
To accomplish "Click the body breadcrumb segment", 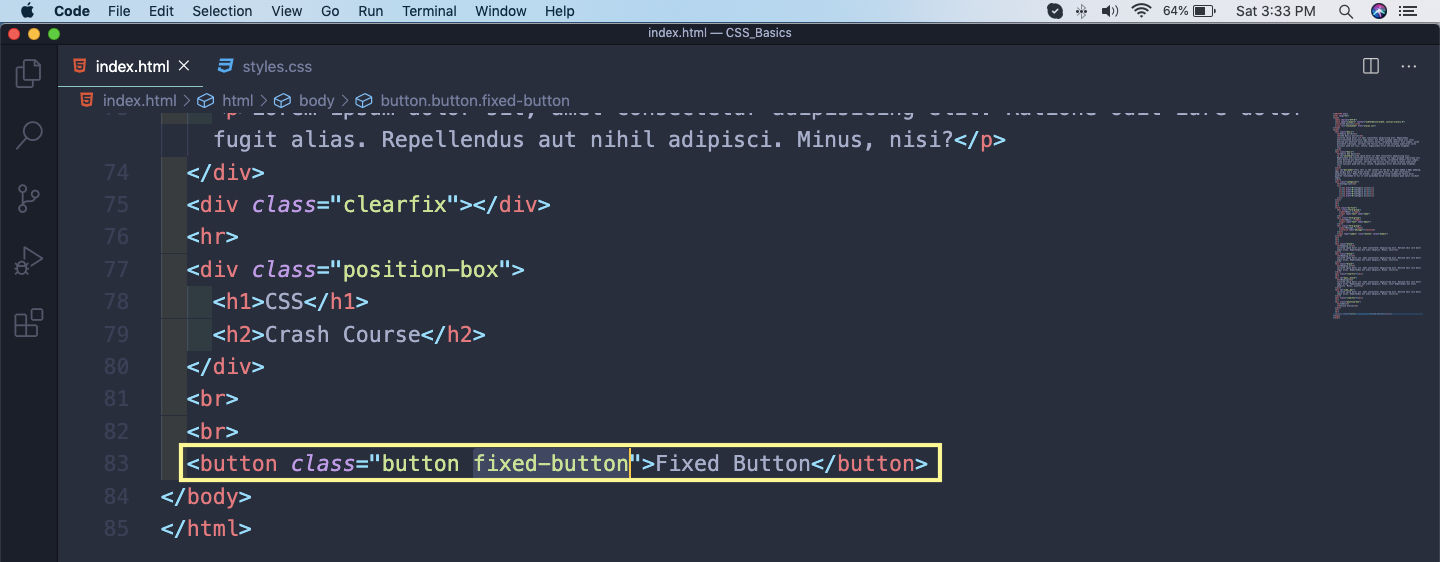I will click(x=316, y=100).
